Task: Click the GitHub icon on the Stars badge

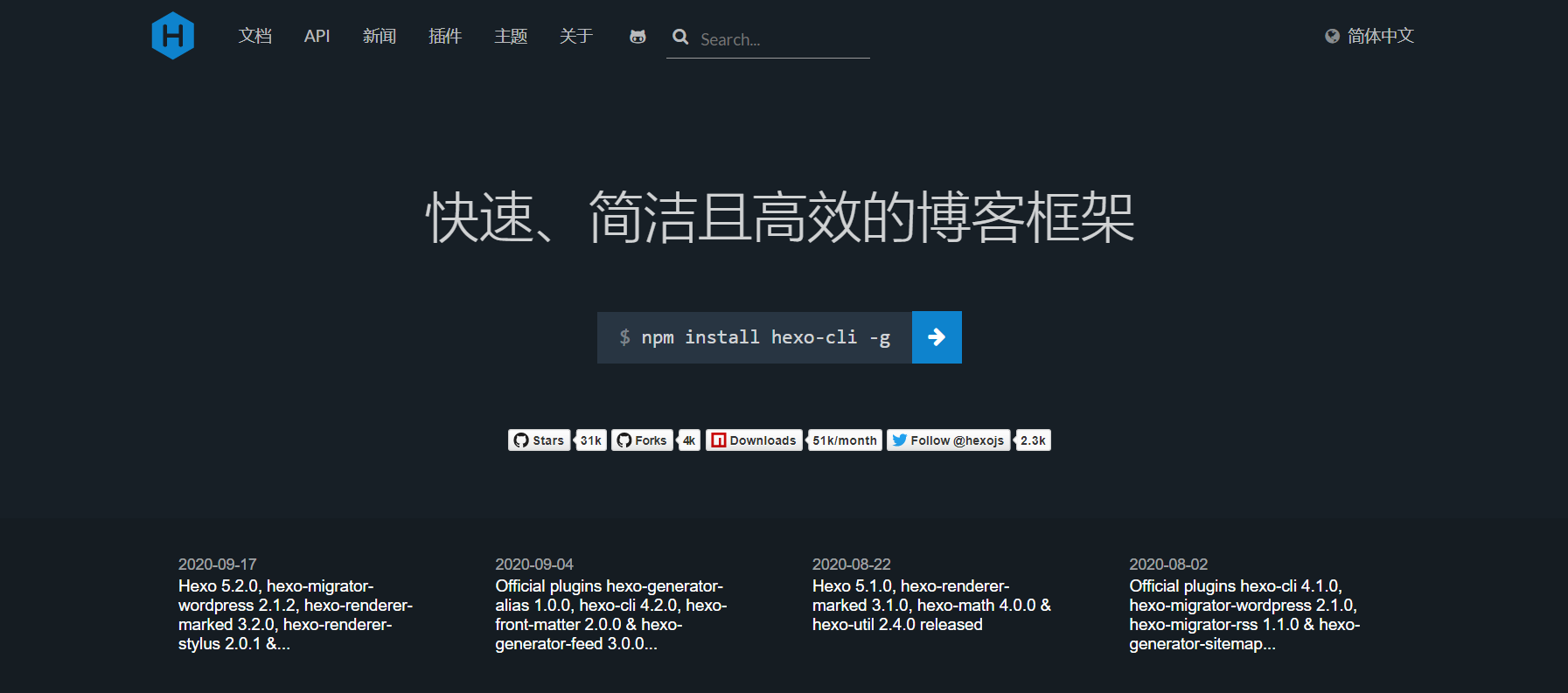Action: tap(521, 440)
